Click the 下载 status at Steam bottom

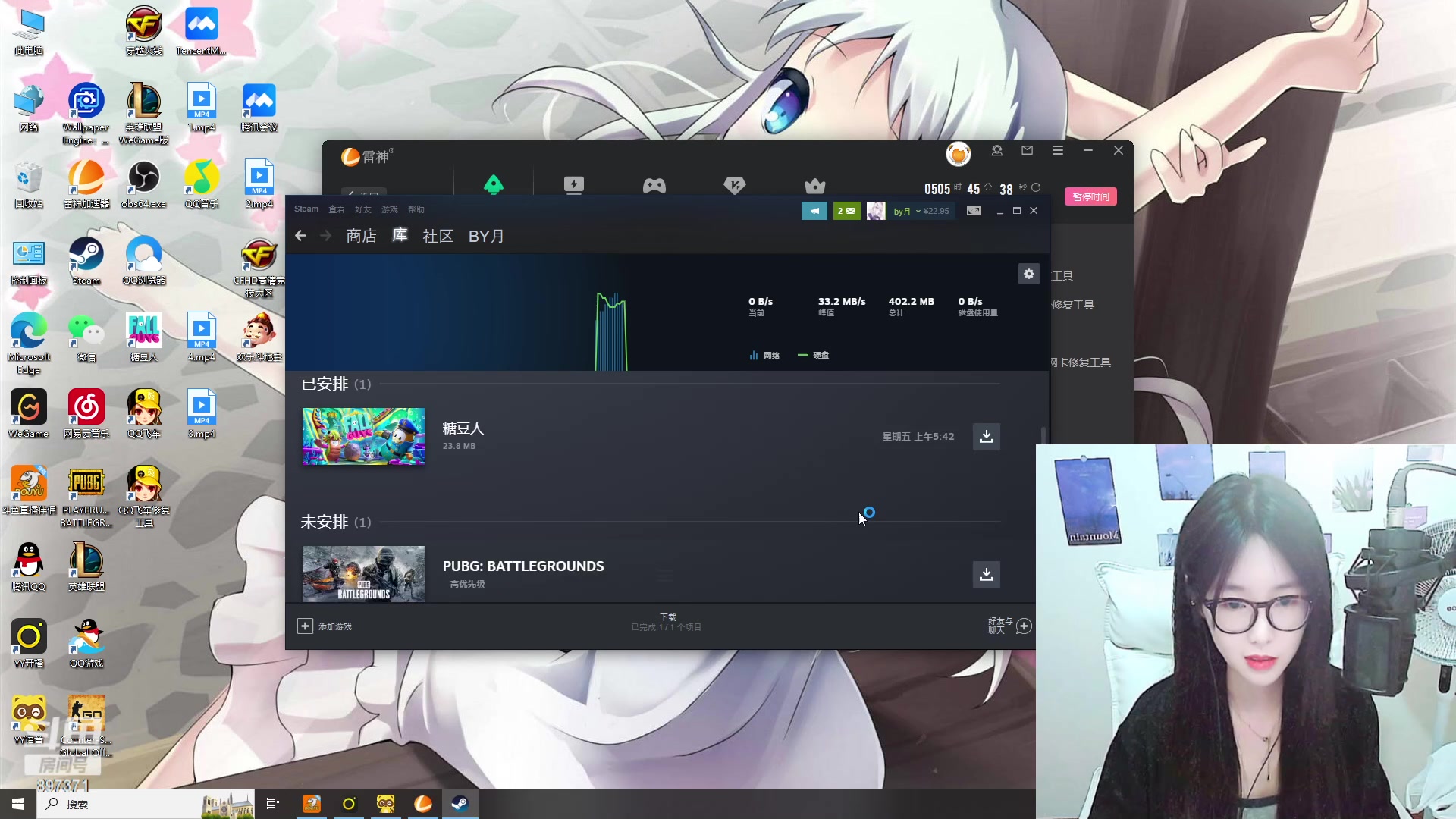point(667,622)
